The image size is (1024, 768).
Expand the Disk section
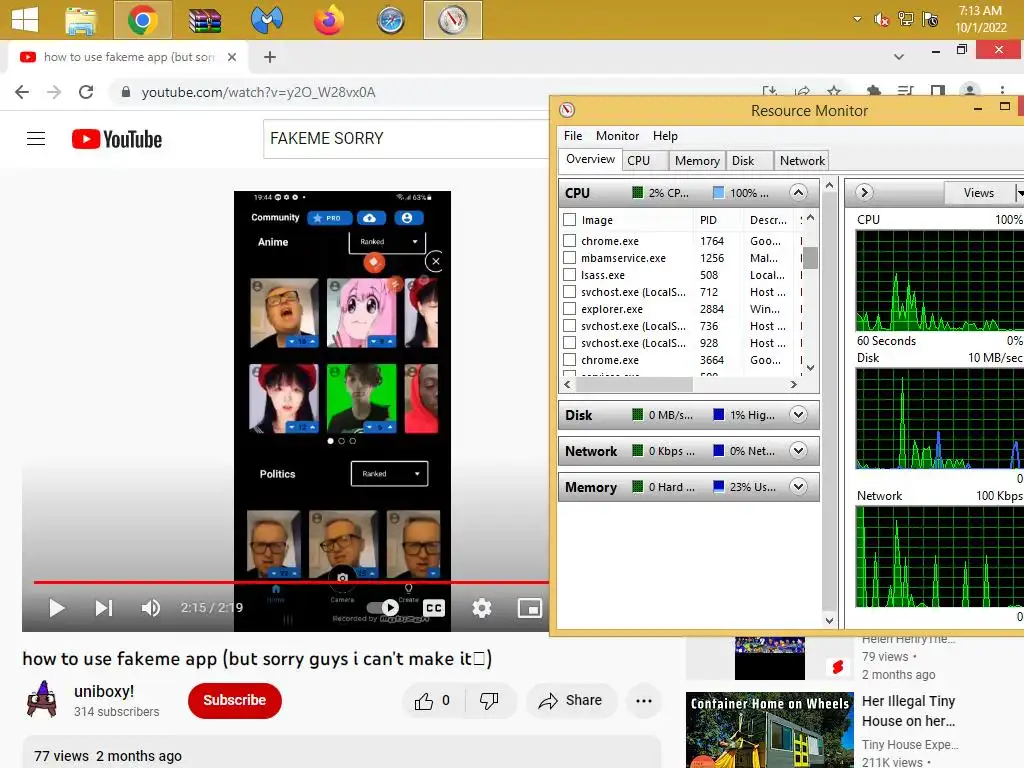(798, 415)
